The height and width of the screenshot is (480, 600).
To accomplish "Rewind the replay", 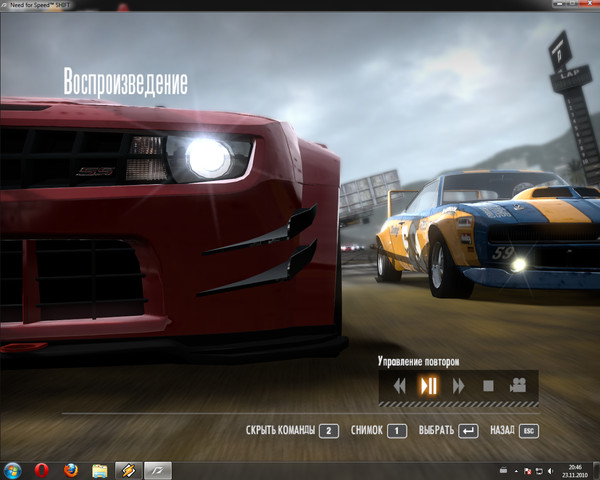I will pyautogui.click(x=399, y=386).
